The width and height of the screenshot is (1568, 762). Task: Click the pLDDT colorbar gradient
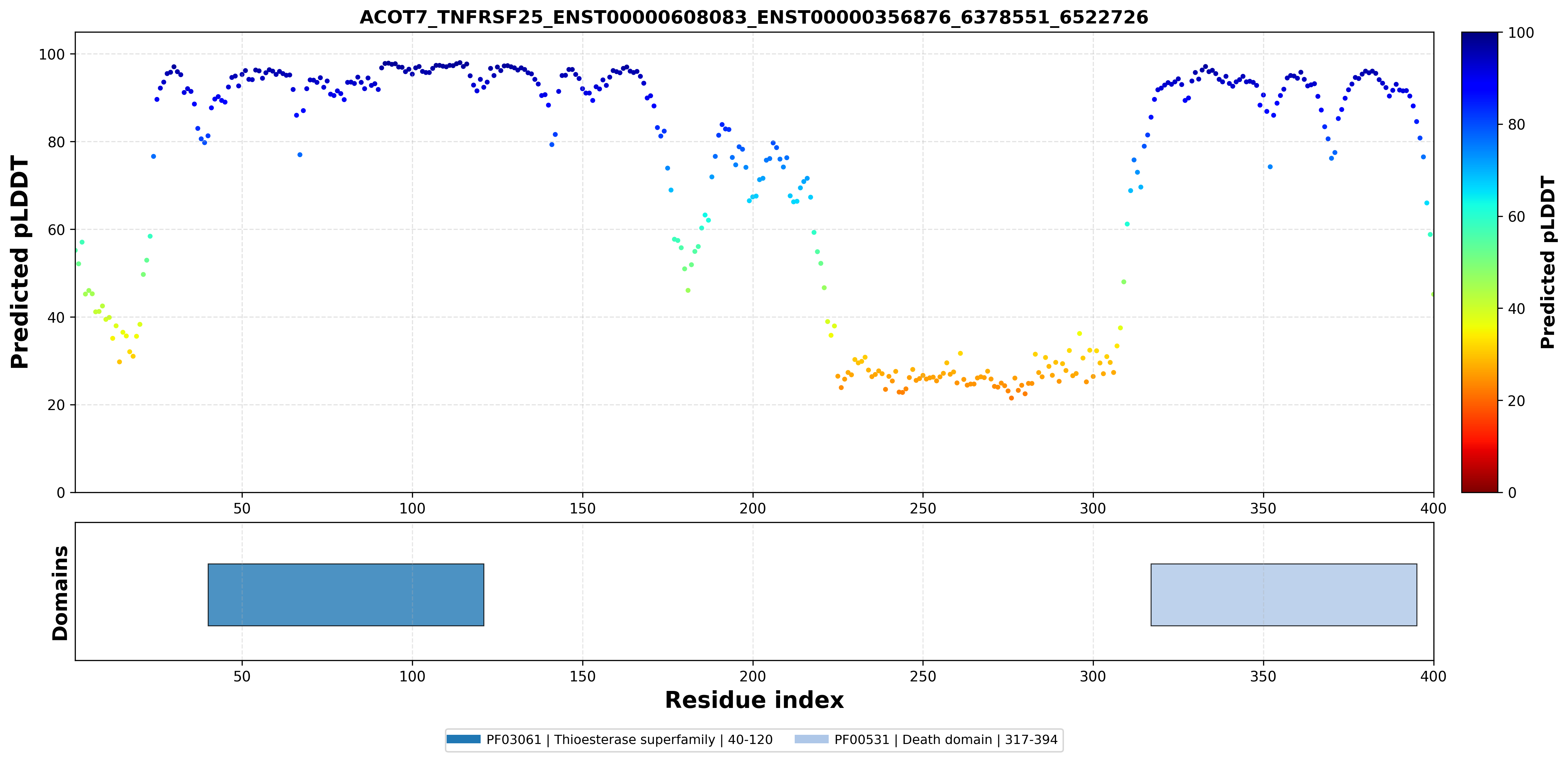(x=1480, y=262)
